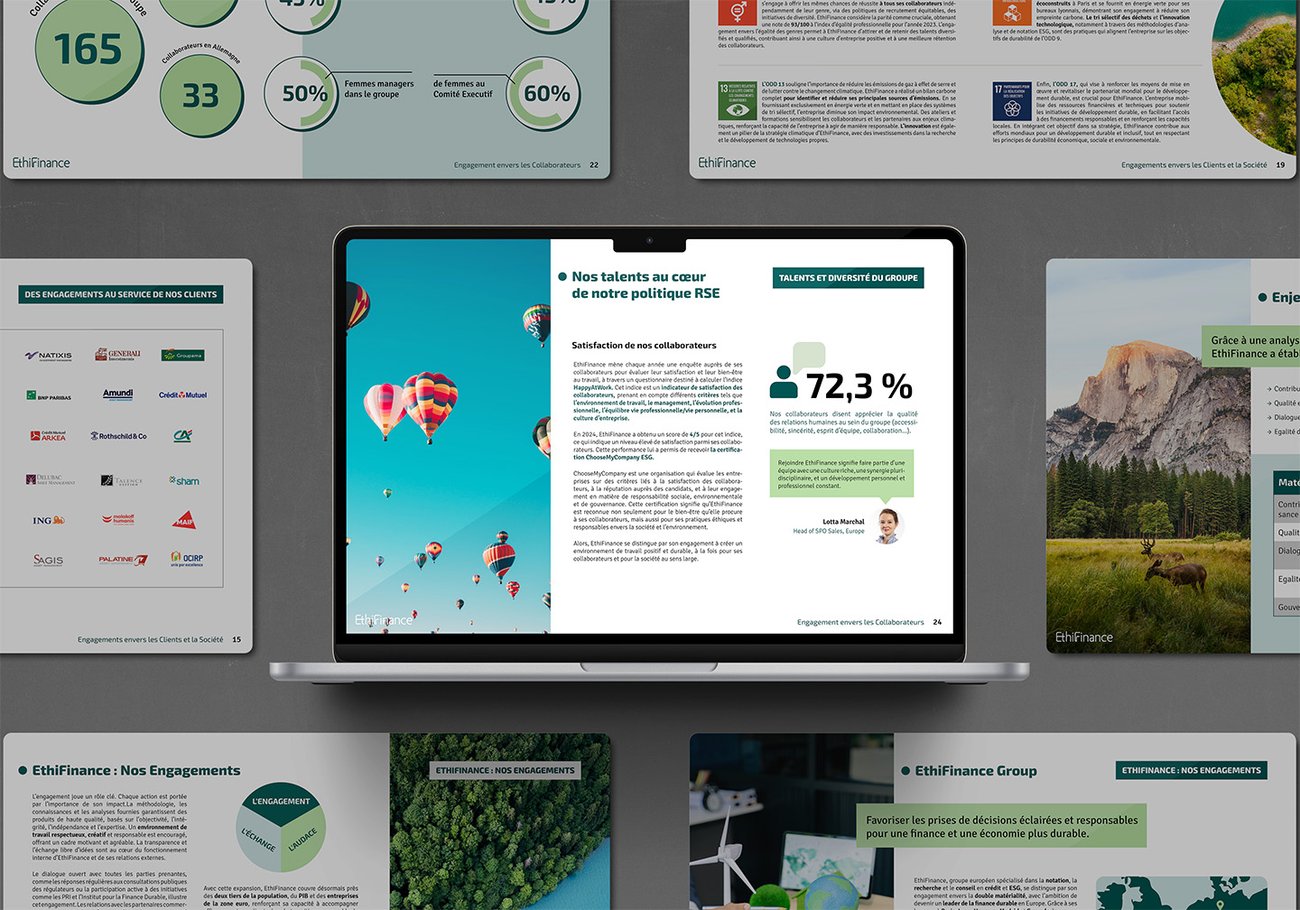Select the 'Talents et diversité du groupe' label
The height and width of the screenshot is (910, 1300).
pyautogui.click(x=849, y=278)
